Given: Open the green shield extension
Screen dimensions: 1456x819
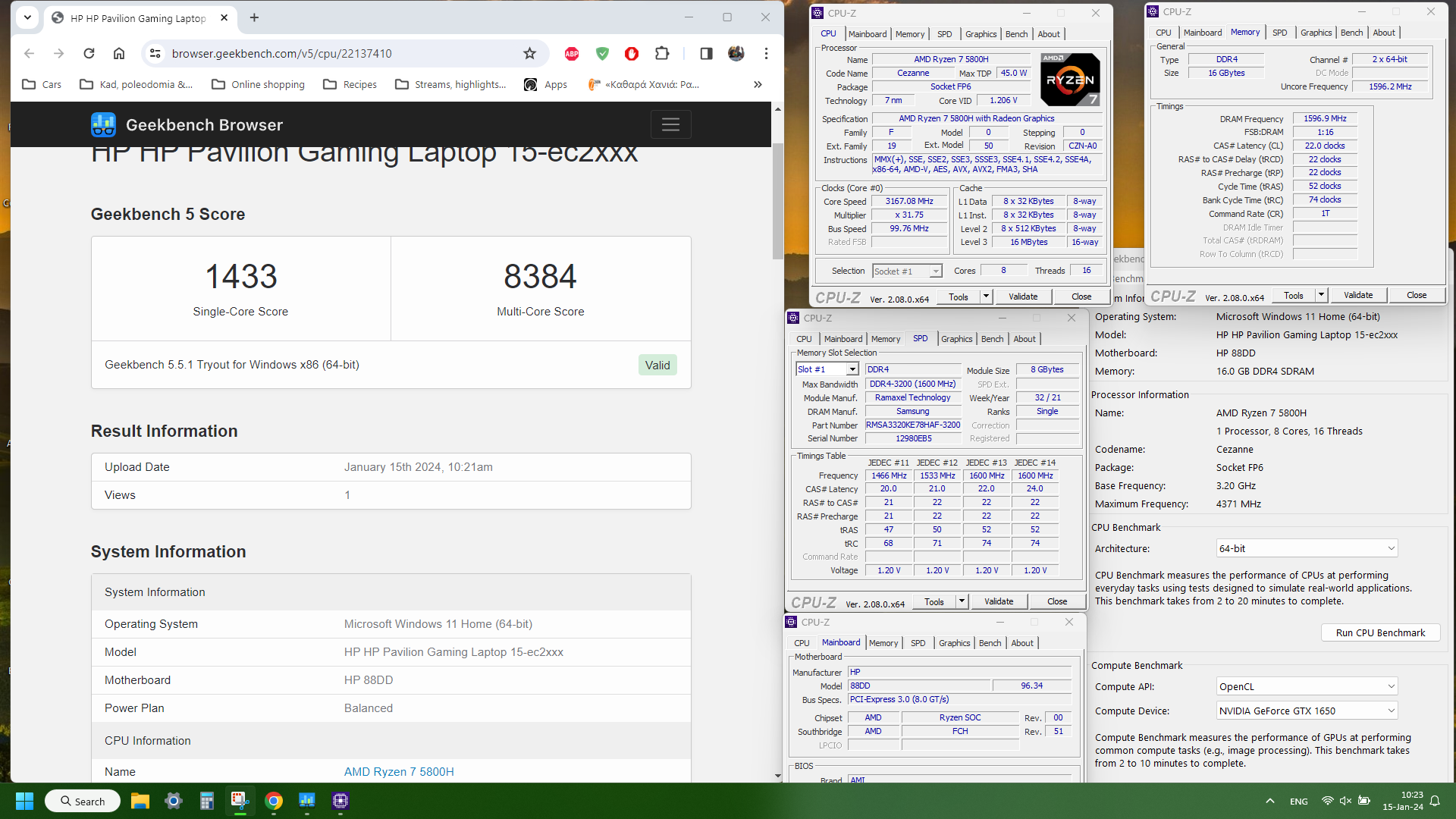Looking at the screenshot, I should [x=602, y=53].
